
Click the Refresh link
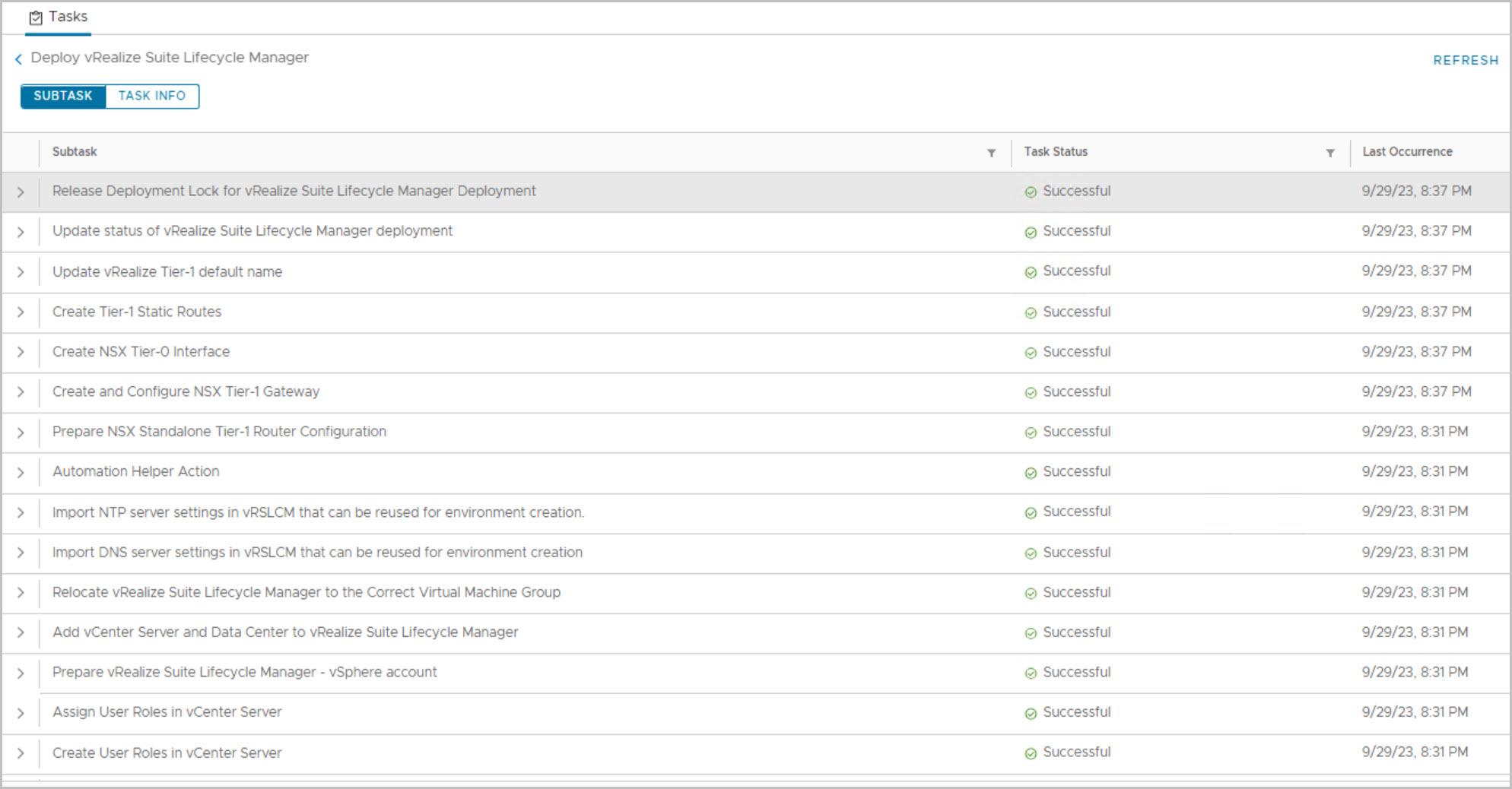tap(1465, 60)
